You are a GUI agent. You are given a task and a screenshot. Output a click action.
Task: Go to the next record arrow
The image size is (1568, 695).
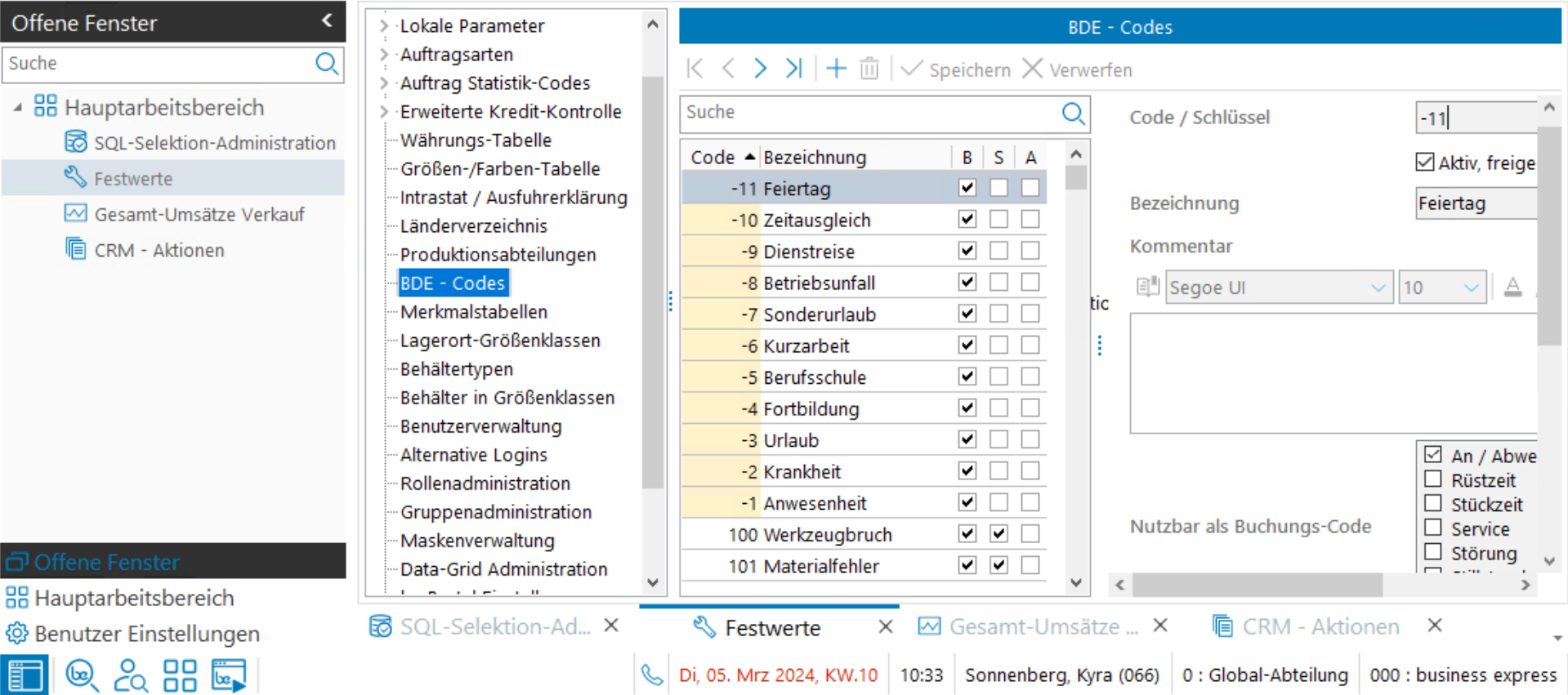pyautogui.click(x=760, y=69)
